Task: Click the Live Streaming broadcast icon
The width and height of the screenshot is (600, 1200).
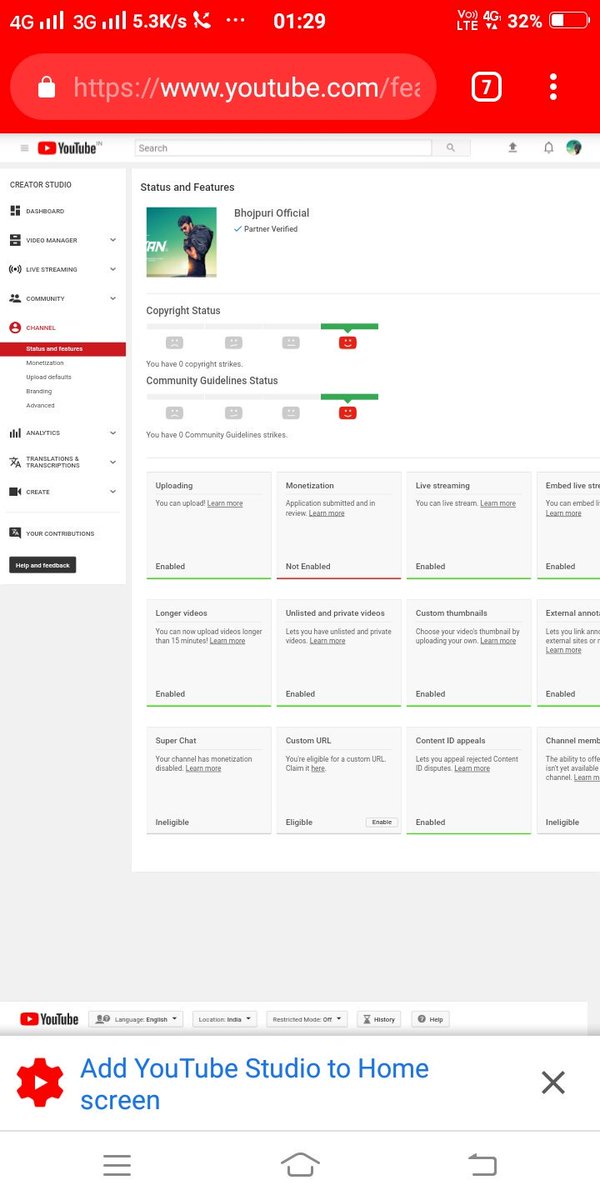Action: pyautogui.click(x=15, y=269)
